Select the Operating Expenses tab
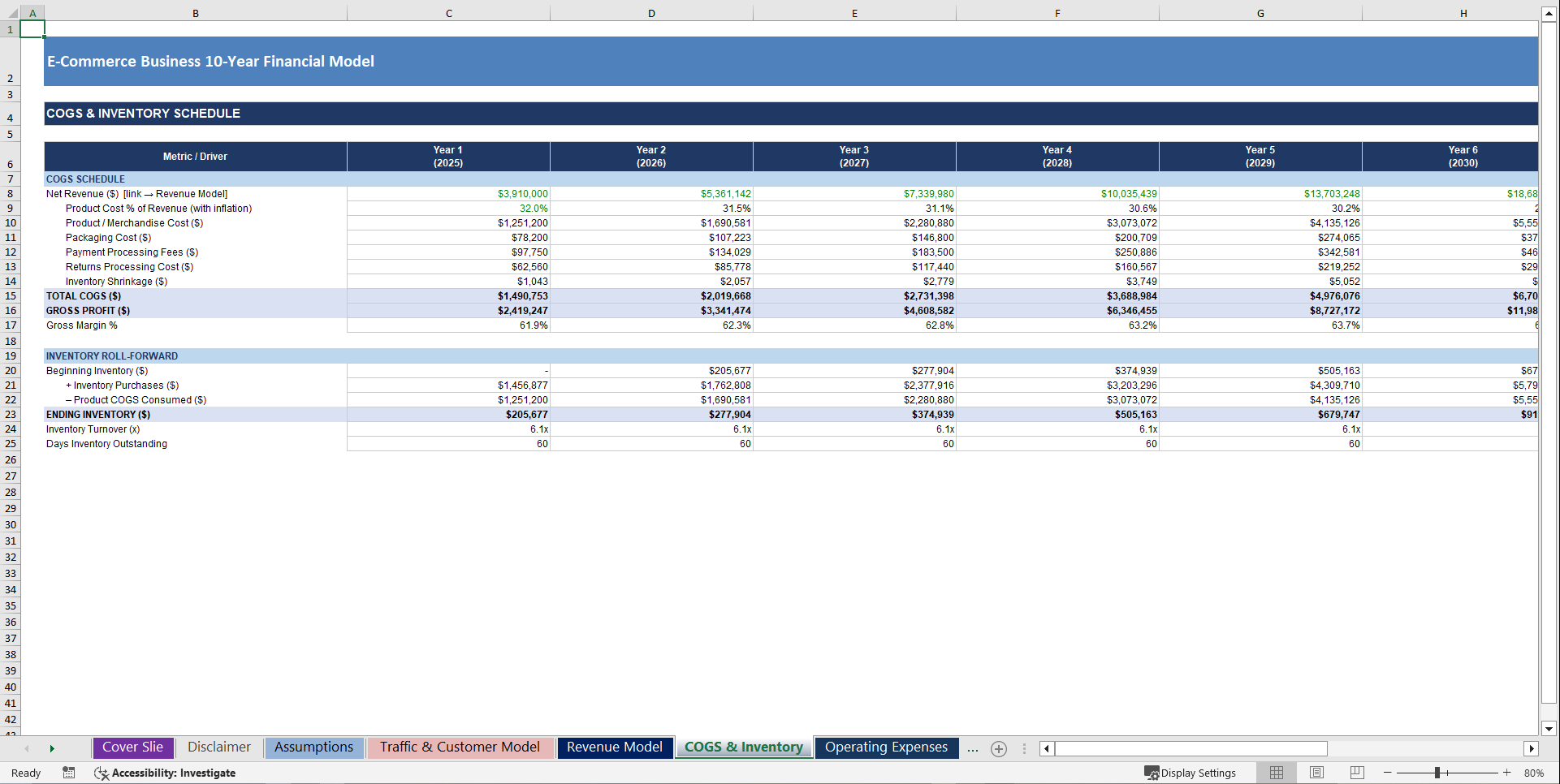1560x784 pixels. [x=885, y=747]
